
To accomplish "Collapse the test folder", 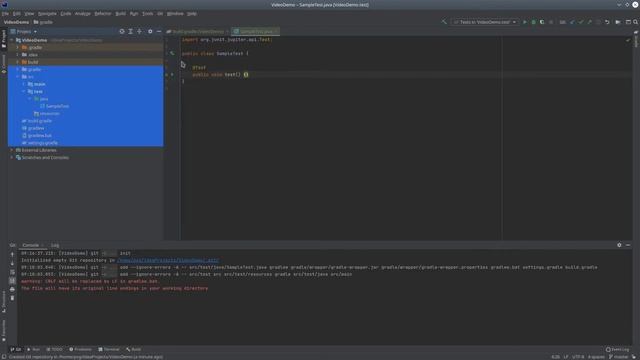I will [24, 91].
